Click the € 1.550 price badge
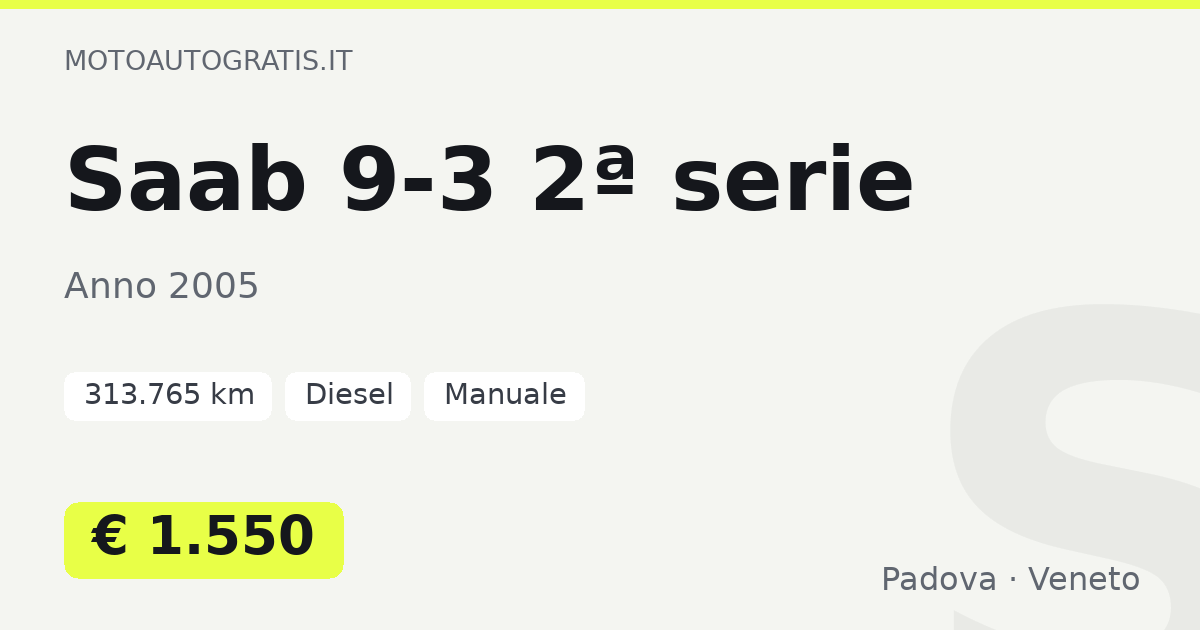1200x630 pixels. pyautogui.click(x=204, y=540)
